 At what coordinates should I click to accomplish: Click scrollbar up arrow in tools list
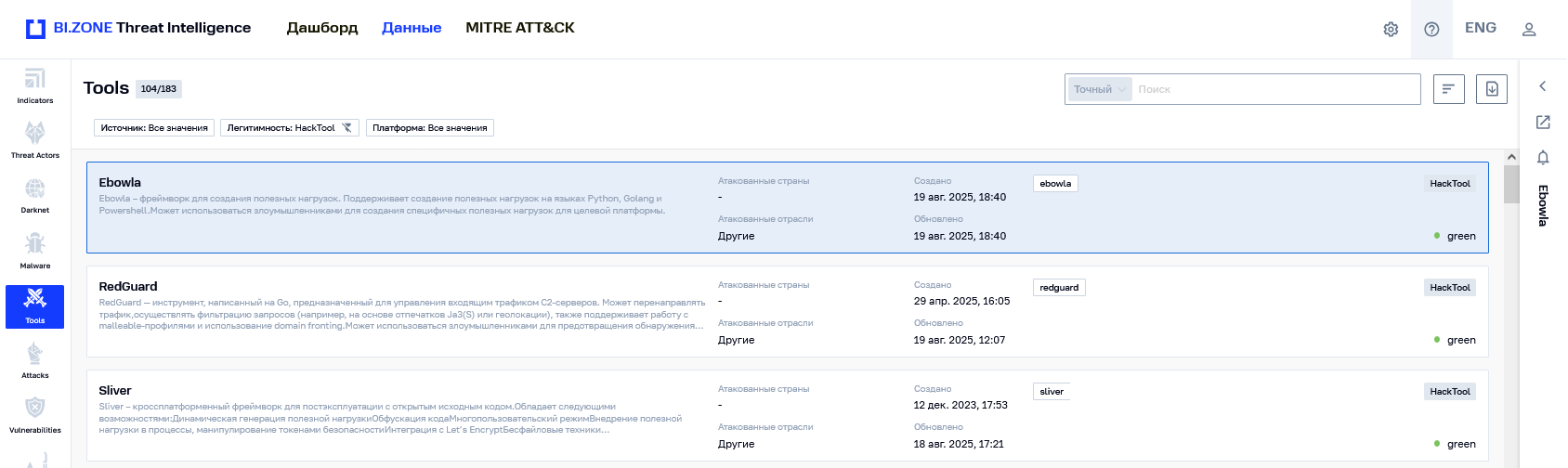[1511, 157]
